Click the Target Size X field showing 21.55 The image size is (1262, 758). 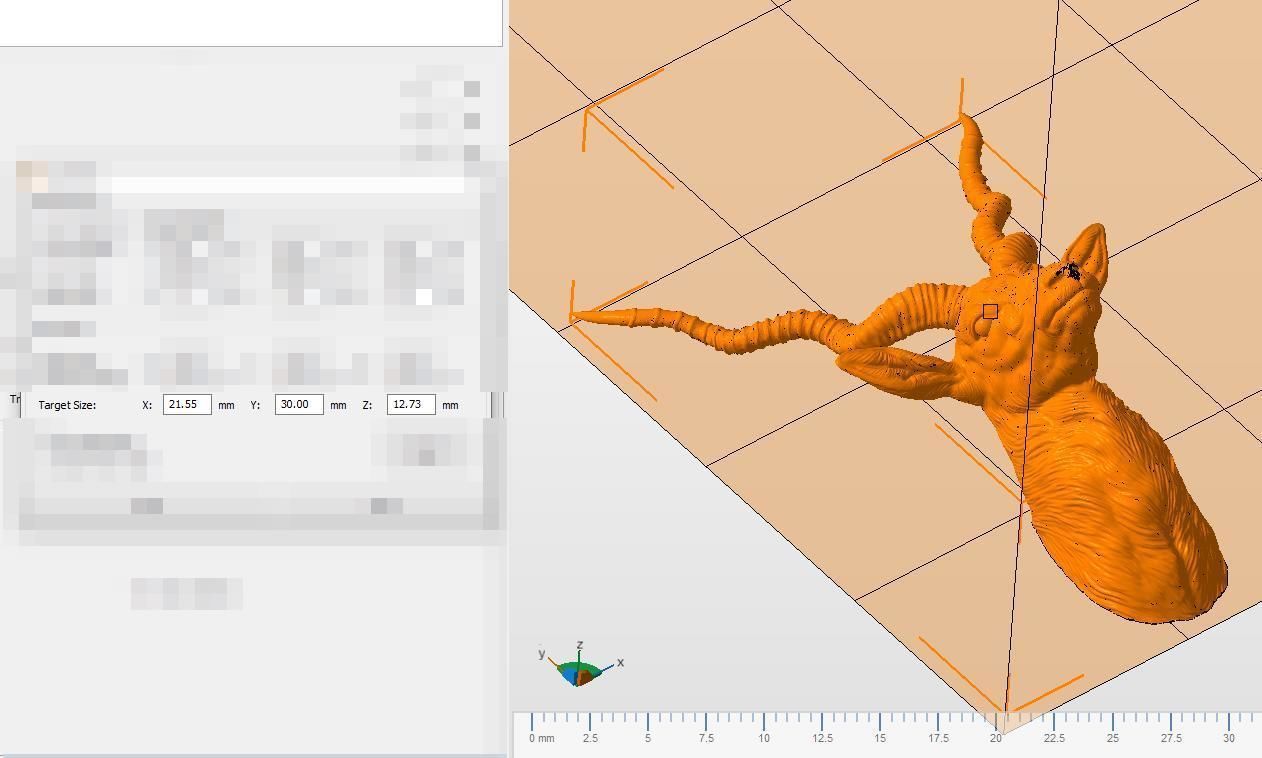pos(187,405)
